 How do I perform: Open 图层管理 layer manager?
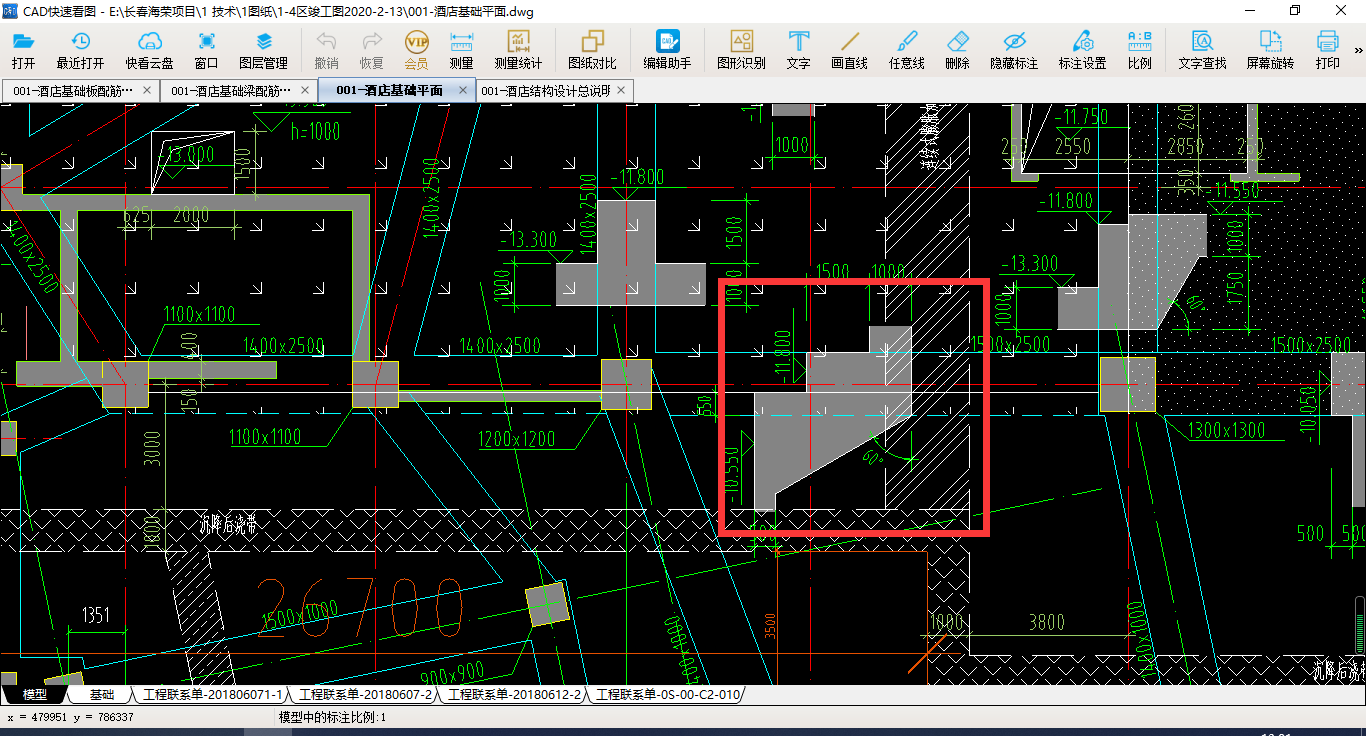pyautogui.click(x=263, y=50)
